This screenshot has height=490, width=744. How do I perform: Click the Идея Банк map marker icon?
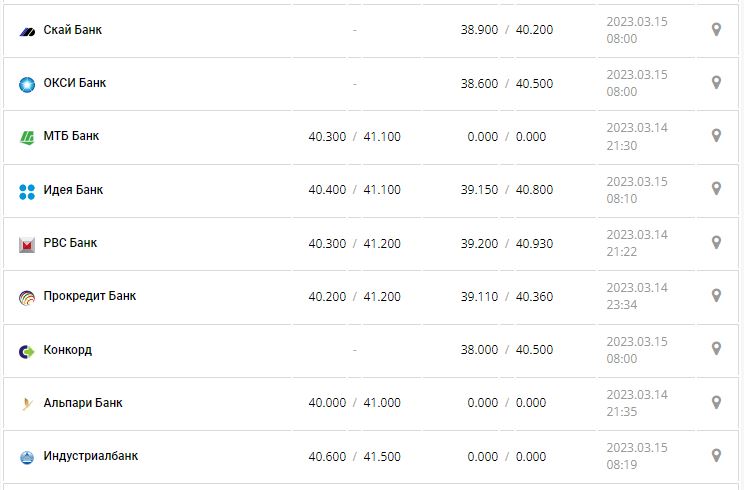click(716, 189)
